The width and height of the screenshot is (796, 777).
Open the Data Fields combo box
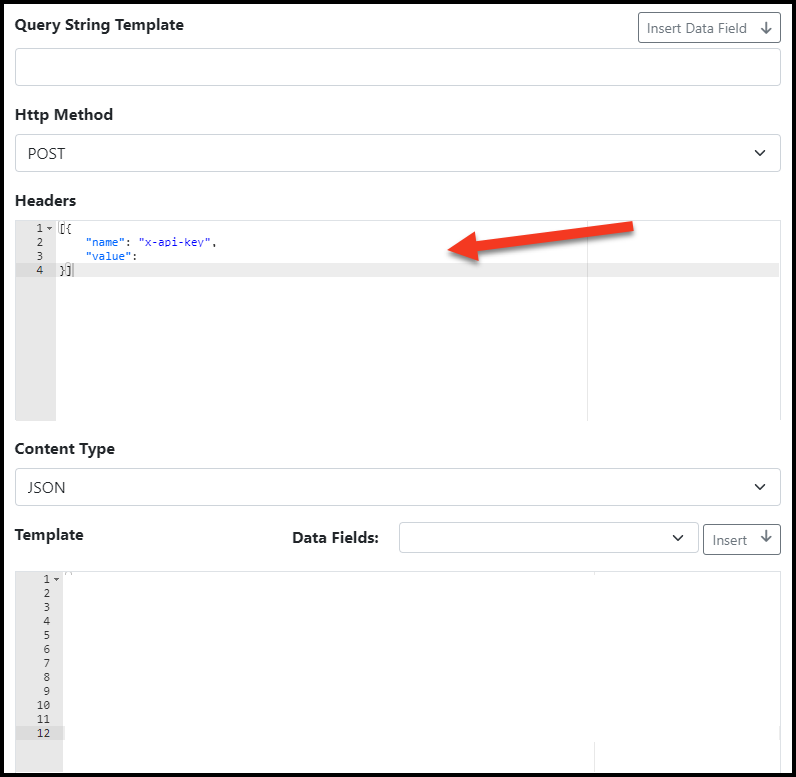click(548, 537)
